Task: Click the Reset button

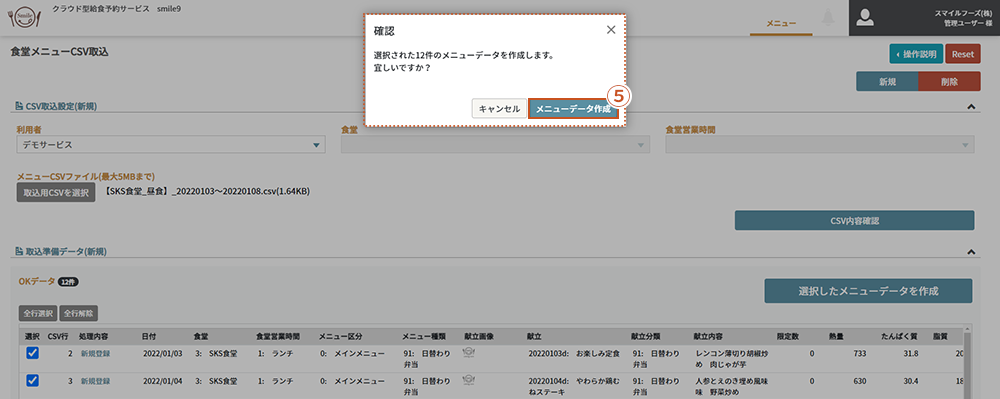Action: (963, 54)
